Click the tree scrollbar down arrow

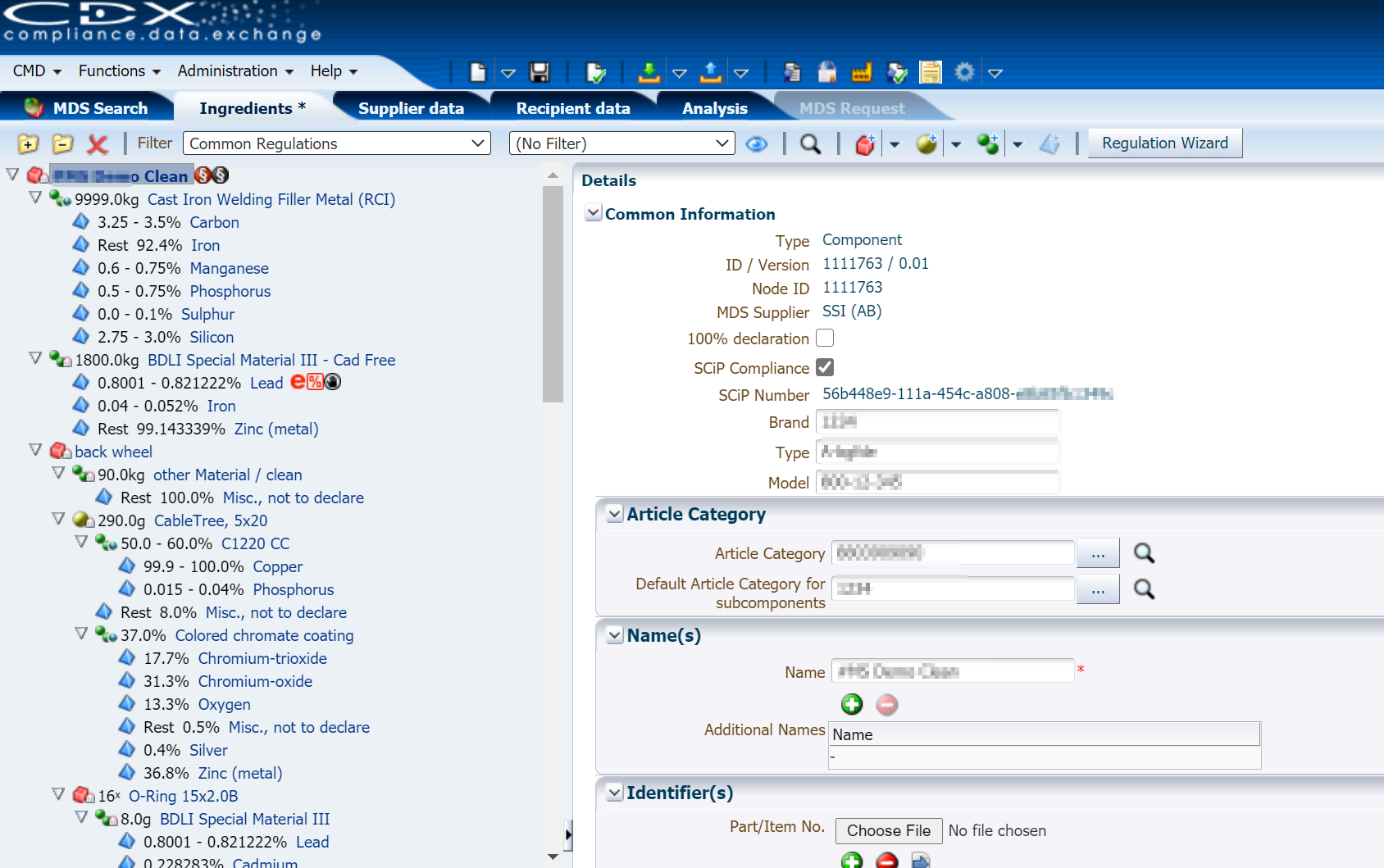pos(553,857)
